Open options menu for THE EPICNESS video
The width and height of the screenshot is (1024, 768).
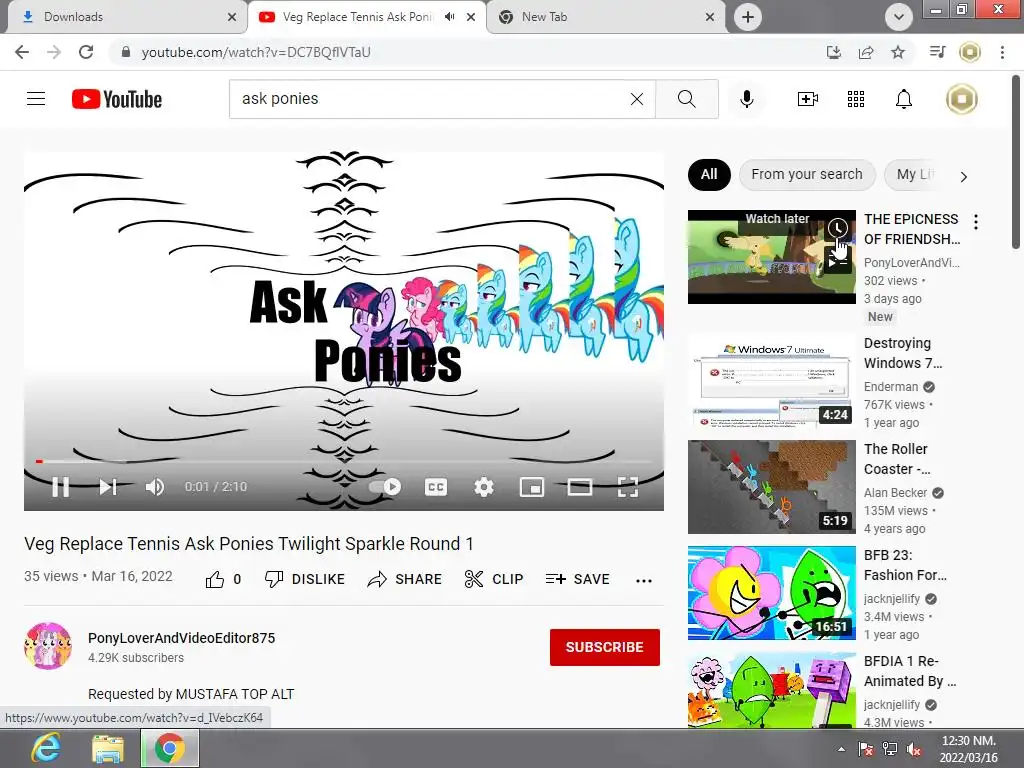pos(976,222)
